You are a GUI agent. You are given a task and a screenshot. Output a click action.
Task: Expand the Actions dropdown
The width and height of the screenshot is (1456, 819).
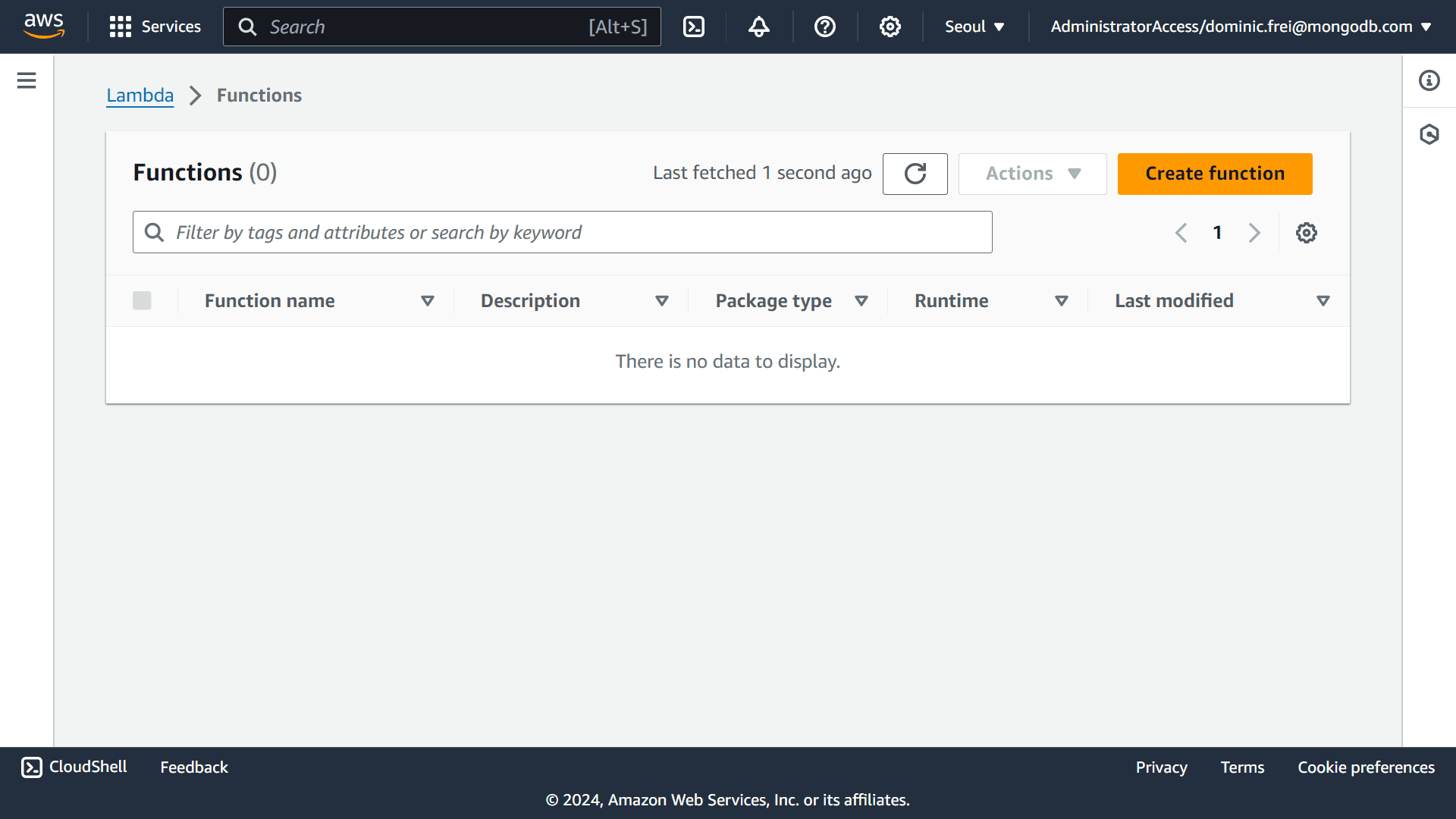click(1032, 174)
